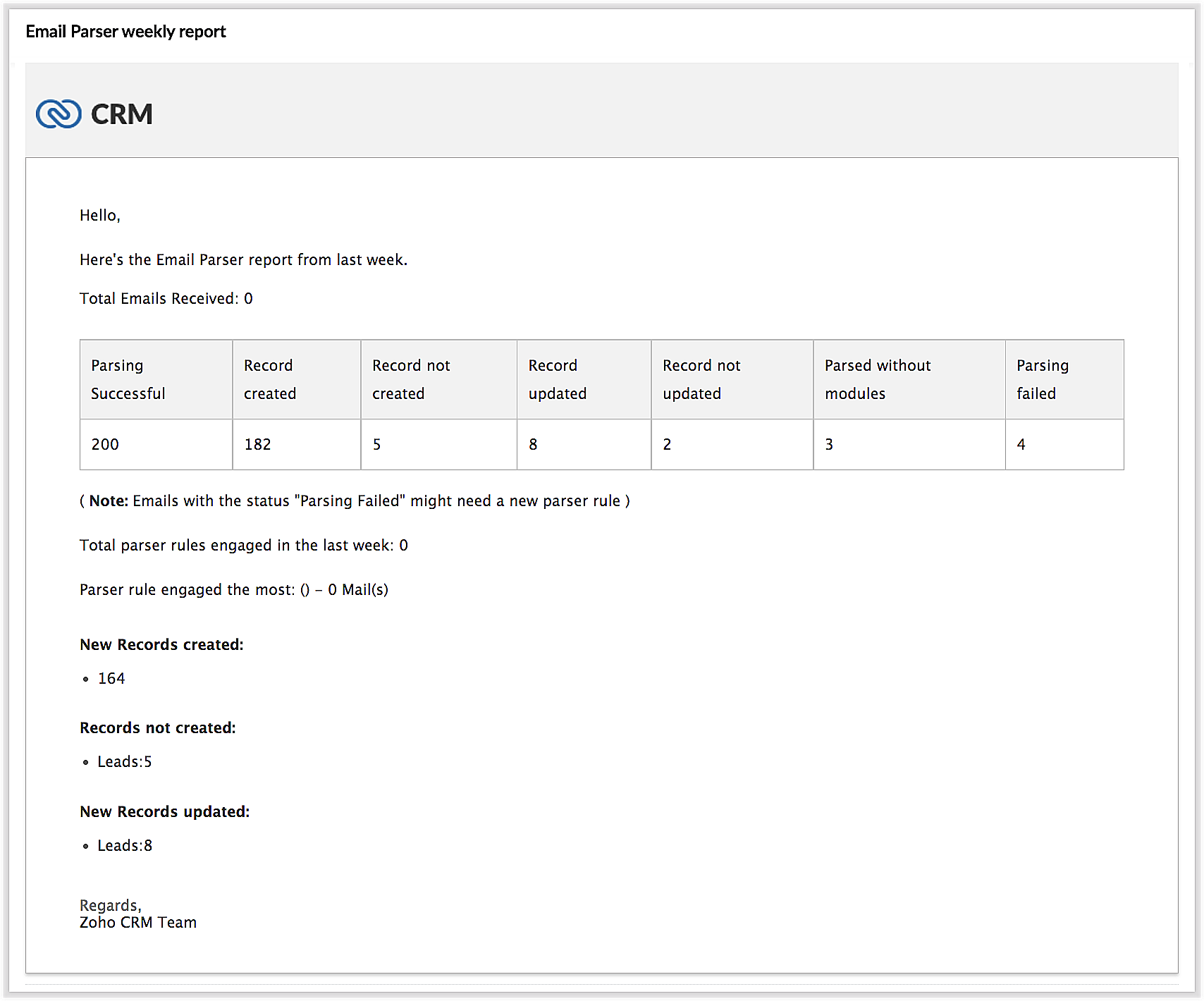
Task: Select the "Total parser rules engaged" line
Action: 243,545
